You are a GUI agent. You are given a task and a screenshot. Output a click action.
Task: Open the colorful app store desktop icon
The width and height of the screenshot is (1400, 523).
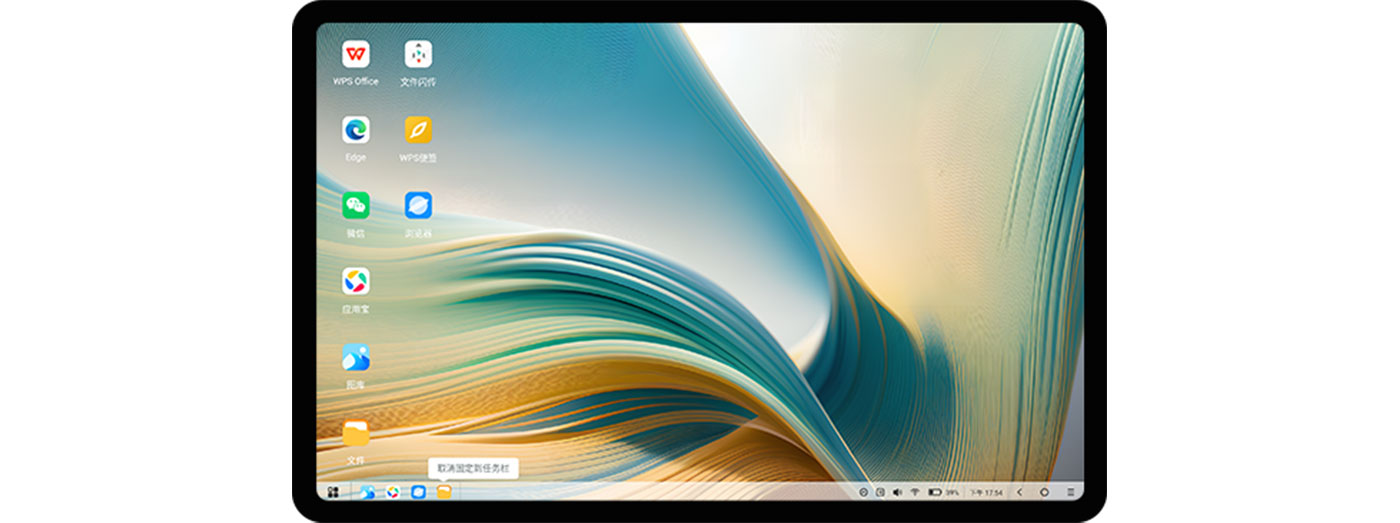[x=355, y=282]
